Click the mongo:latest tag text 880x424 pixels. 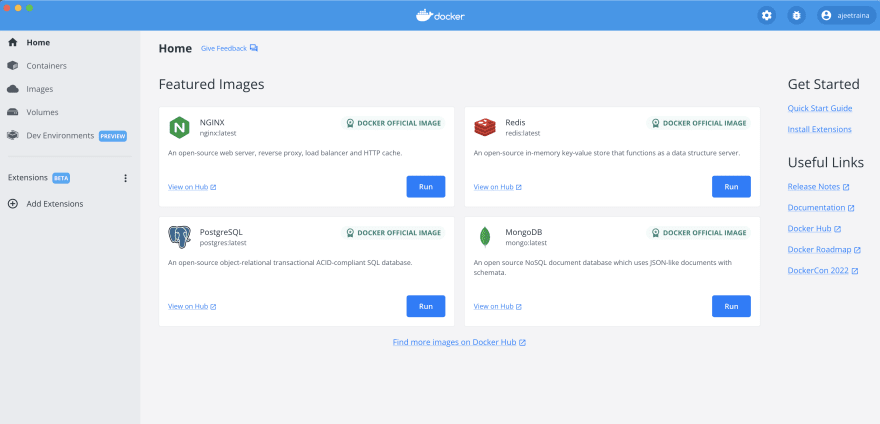tap(526, 243)
